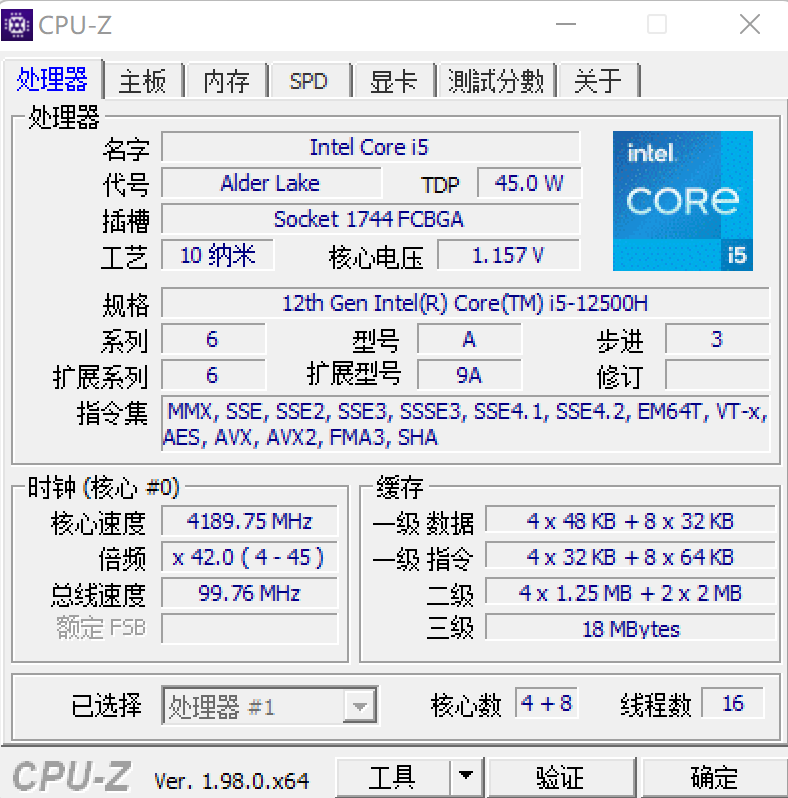The height and width of the screenshot is (798, 788).
Task: Minimize the CPU-Z window
Action: (x=566, y=24)
